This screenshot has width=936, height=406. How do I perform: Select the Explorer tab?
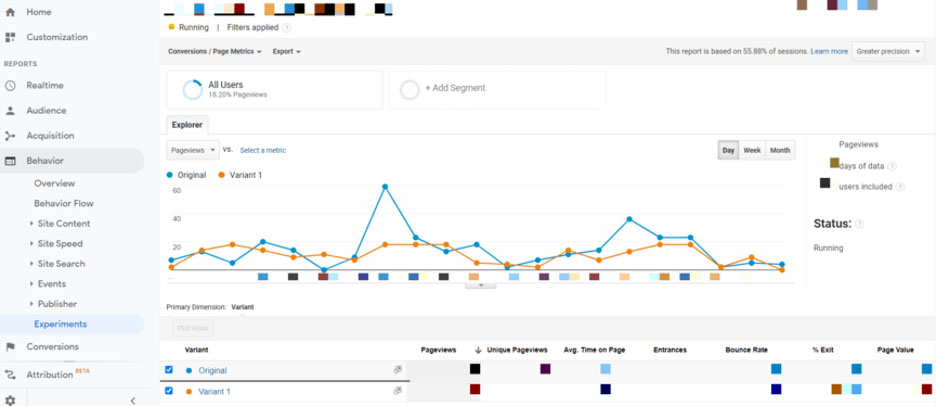187,125
